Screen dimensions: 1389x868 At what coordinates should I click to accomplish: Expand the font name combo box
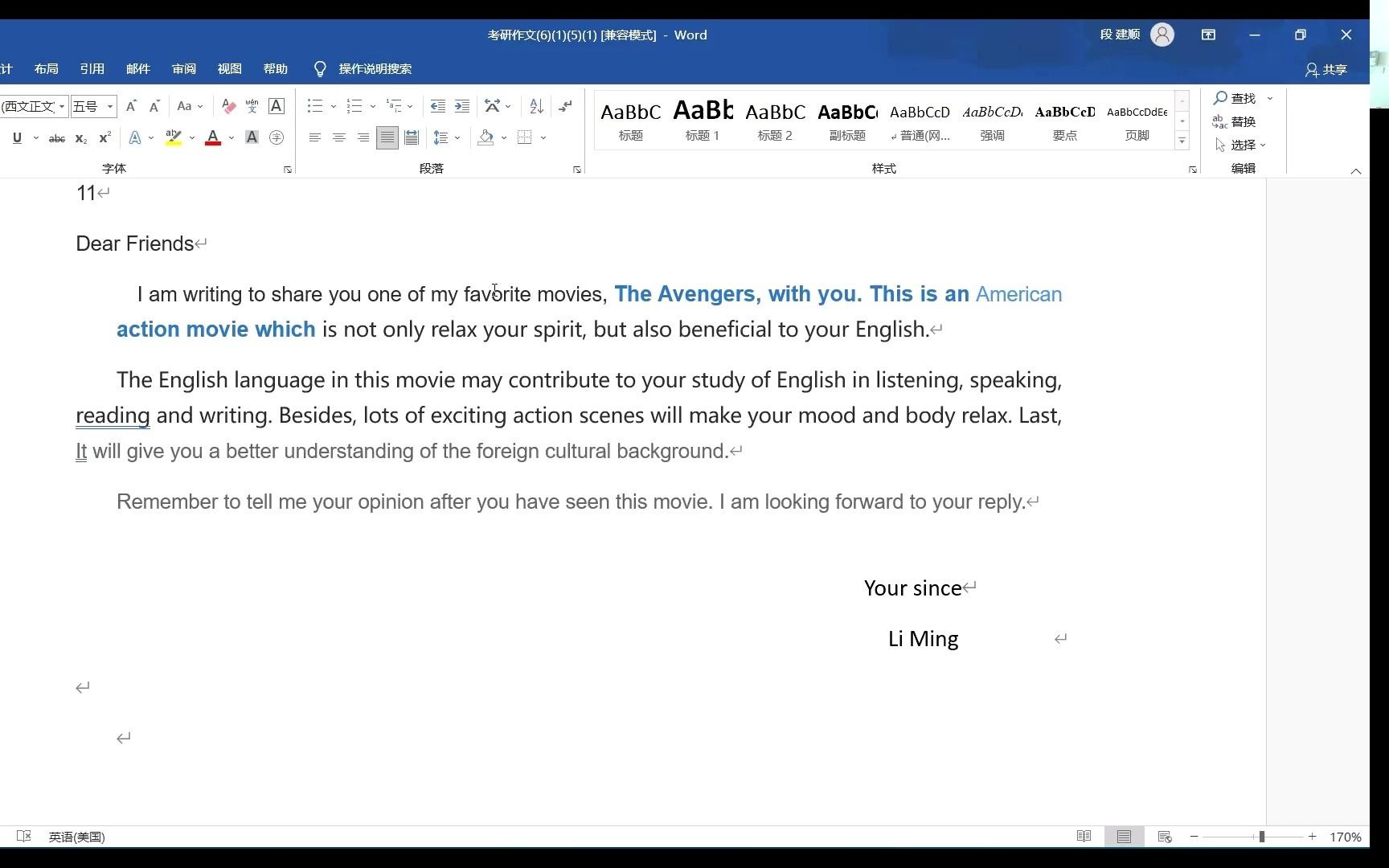point(62,106)
